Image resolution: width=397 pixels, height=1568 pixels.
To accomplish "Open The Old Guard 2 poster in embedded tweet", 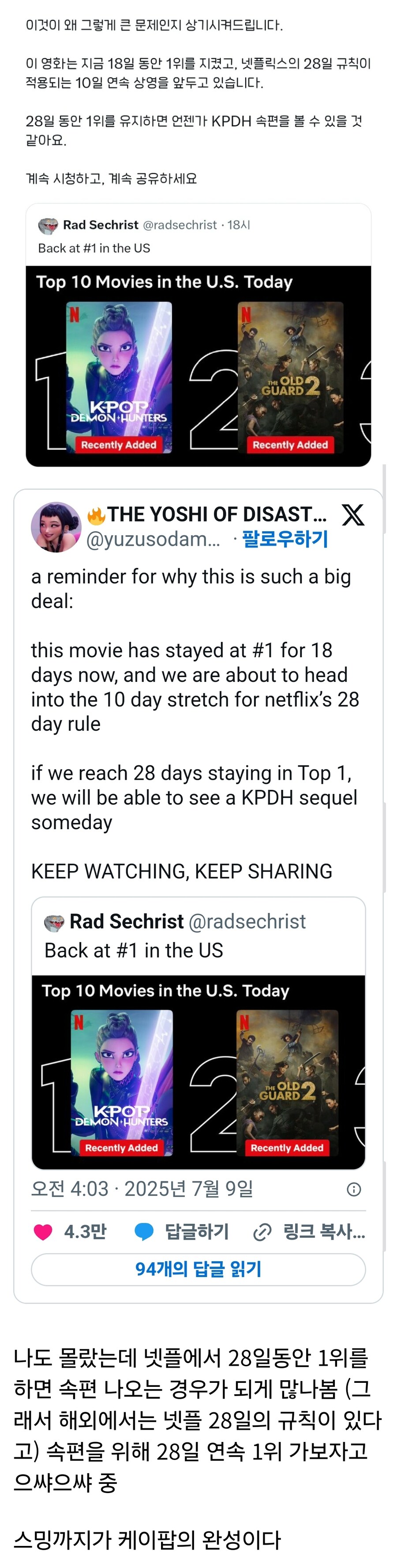I will pyautogui.click(x=287, y=1083).
